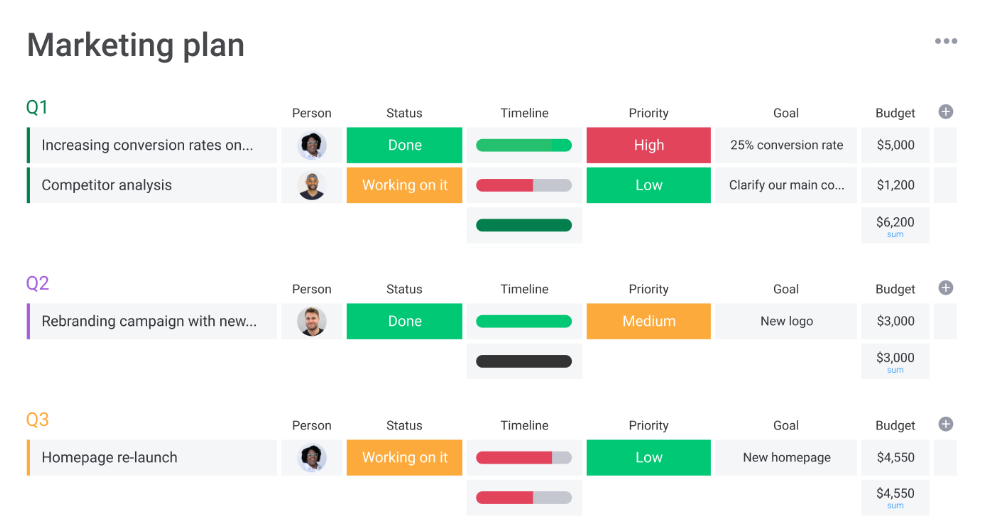Edit the 25% conversion rate goal cell
Screen dimensions: 984x529
786,145
